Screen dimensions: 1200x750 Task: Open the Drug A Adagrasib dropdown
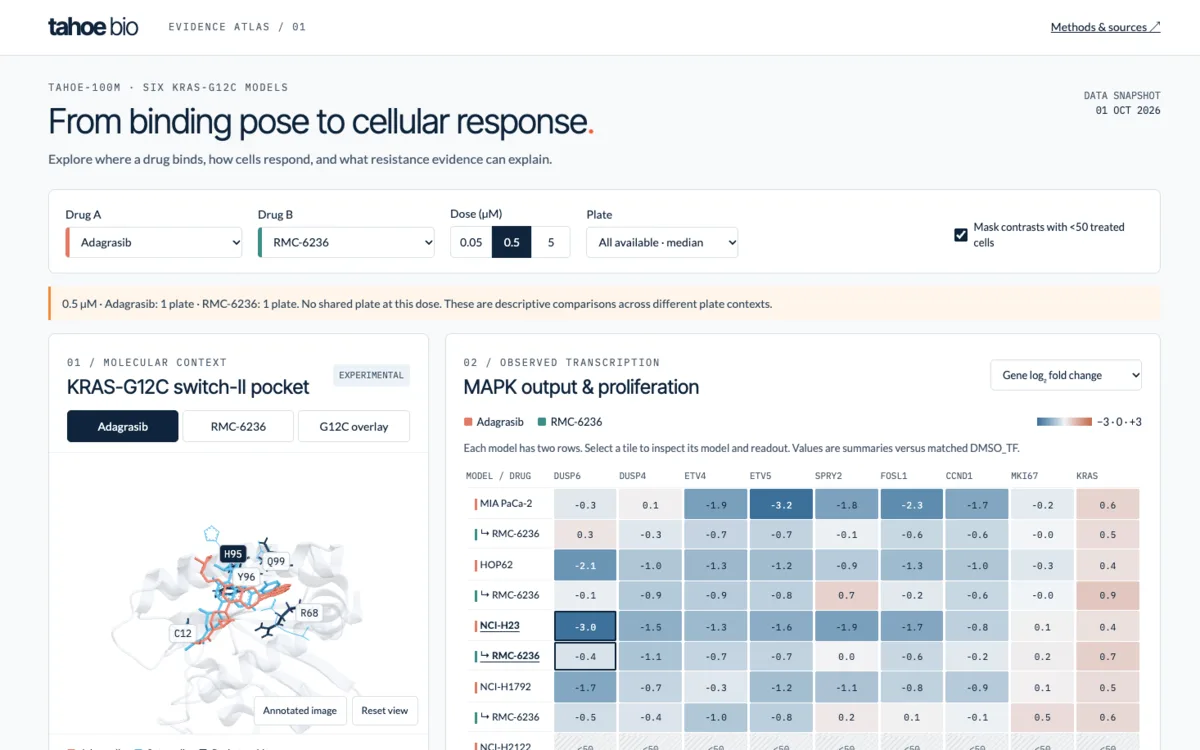[154, 242]
